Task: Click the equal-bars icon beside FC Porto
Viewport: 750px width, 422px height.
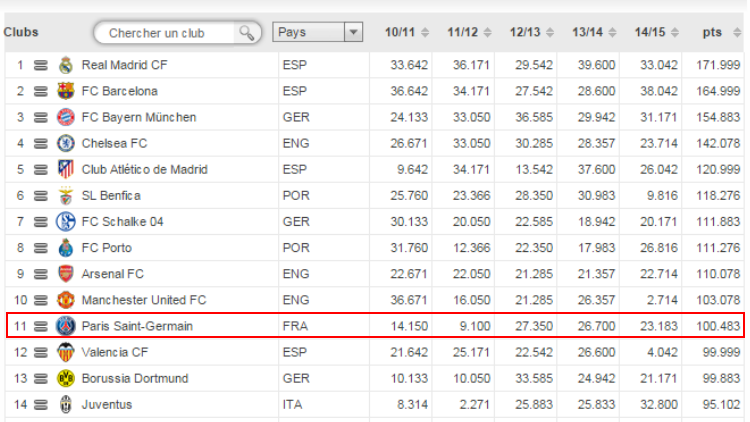Action: pyautogui.click(x=41, y=248)
